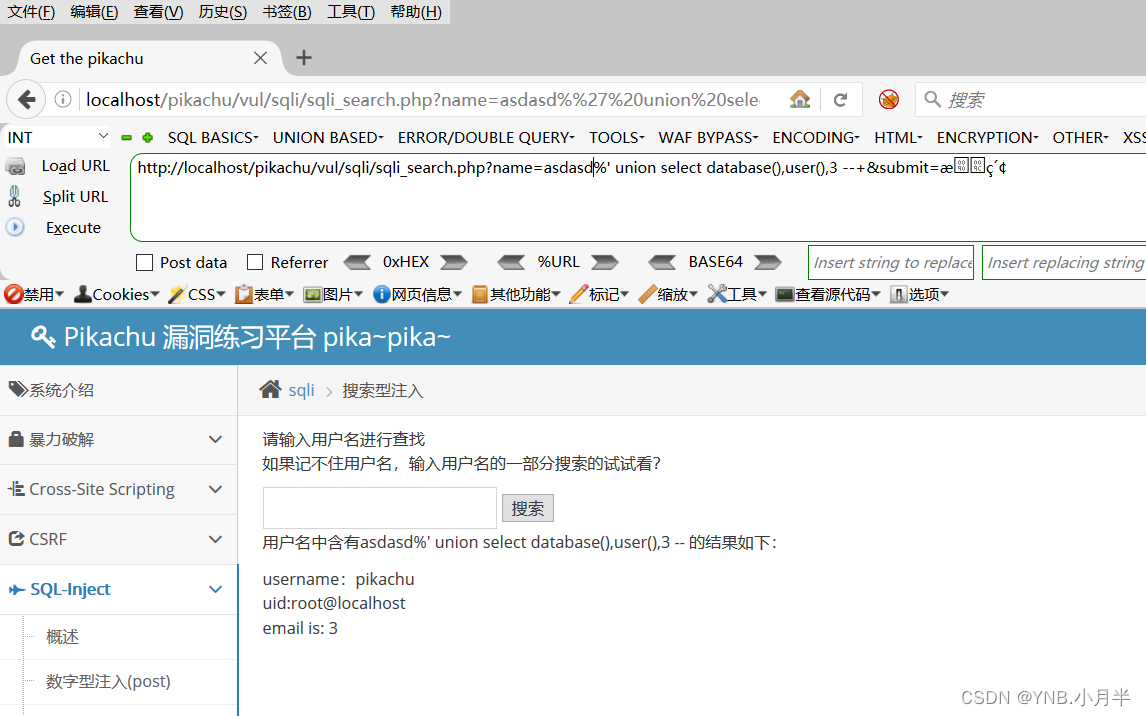The image size is (1146, 716).
Task: Open the Cookies toolbar menu
Action: (117, 294)
